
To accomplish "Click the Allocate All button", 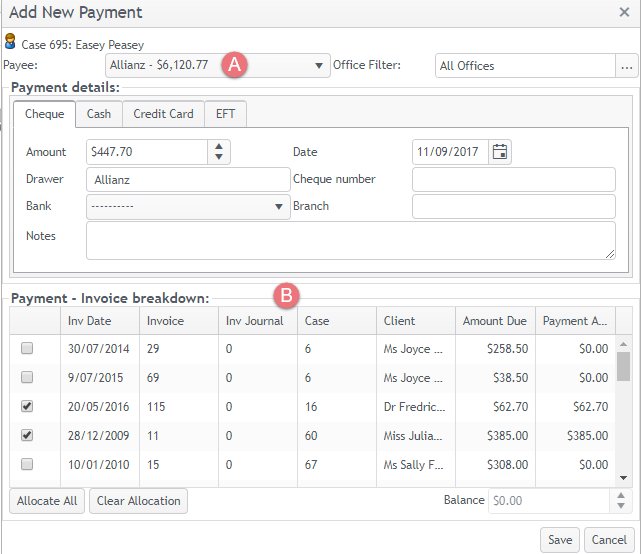I will tap(47, 501).
